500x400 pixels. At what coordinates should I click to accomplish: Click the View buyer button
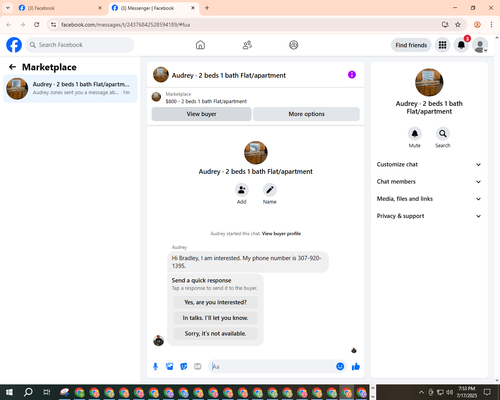[x=201, y=114]
